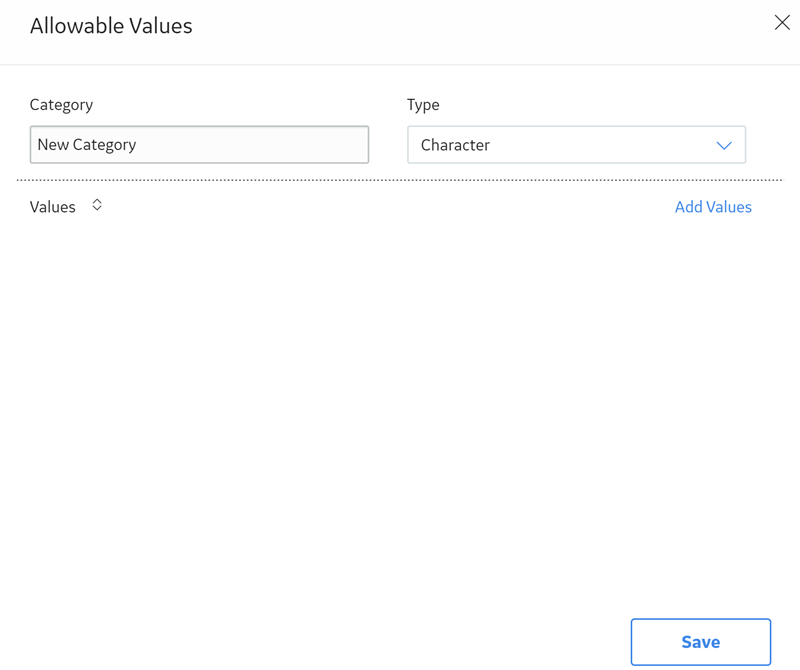The width and height of the screenshot is (800, 670).
Task: Click the Type field label
Action: (423, 105)
